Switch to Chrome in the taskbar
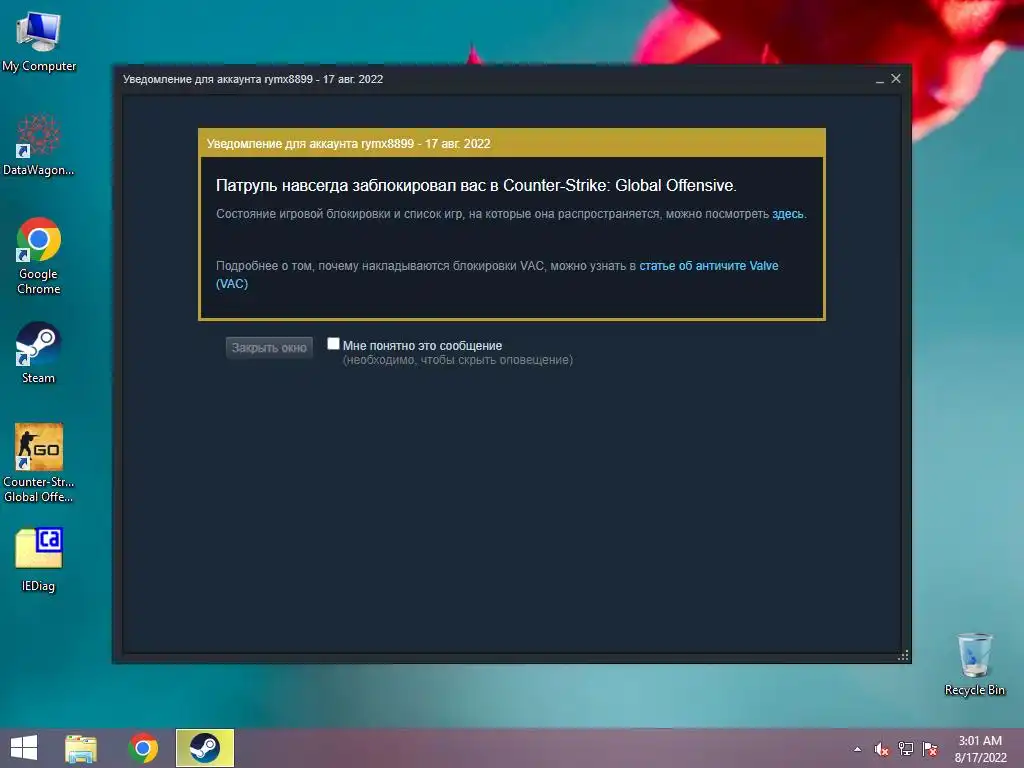1024x768 pixels. 143,748
